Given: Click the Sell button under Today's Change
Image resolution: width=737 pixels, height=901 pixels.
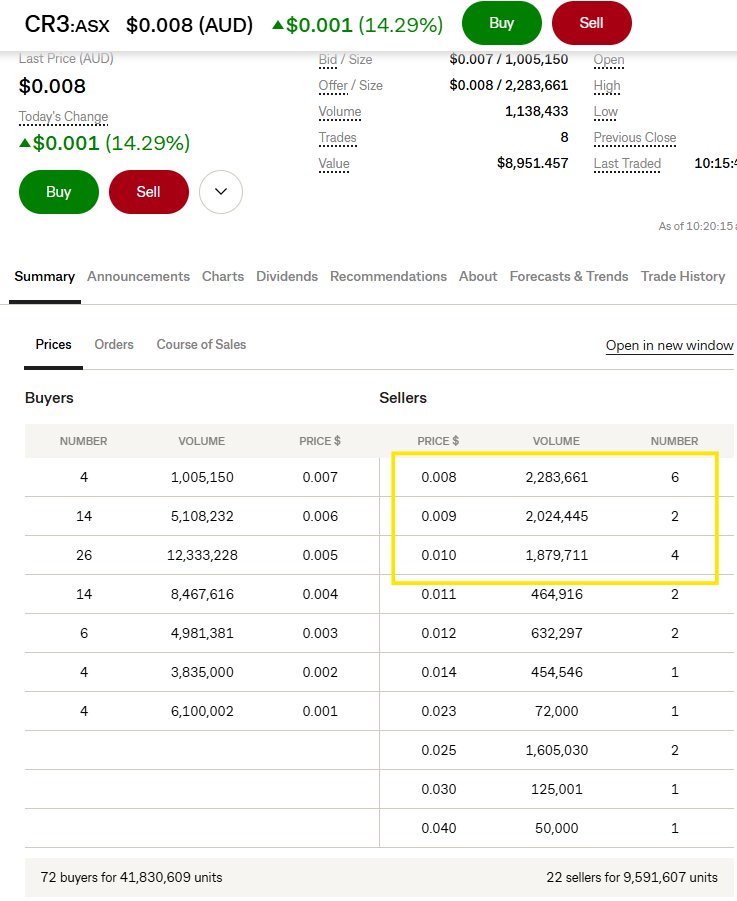Looking at the screenshot, I should pyautogui.click(x=148, y=192).
